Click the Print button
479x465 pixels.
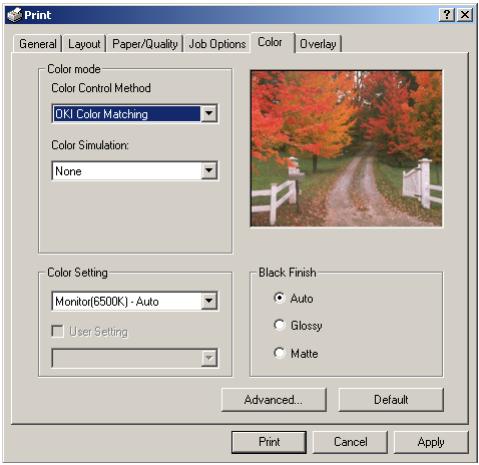click(269, 442)
